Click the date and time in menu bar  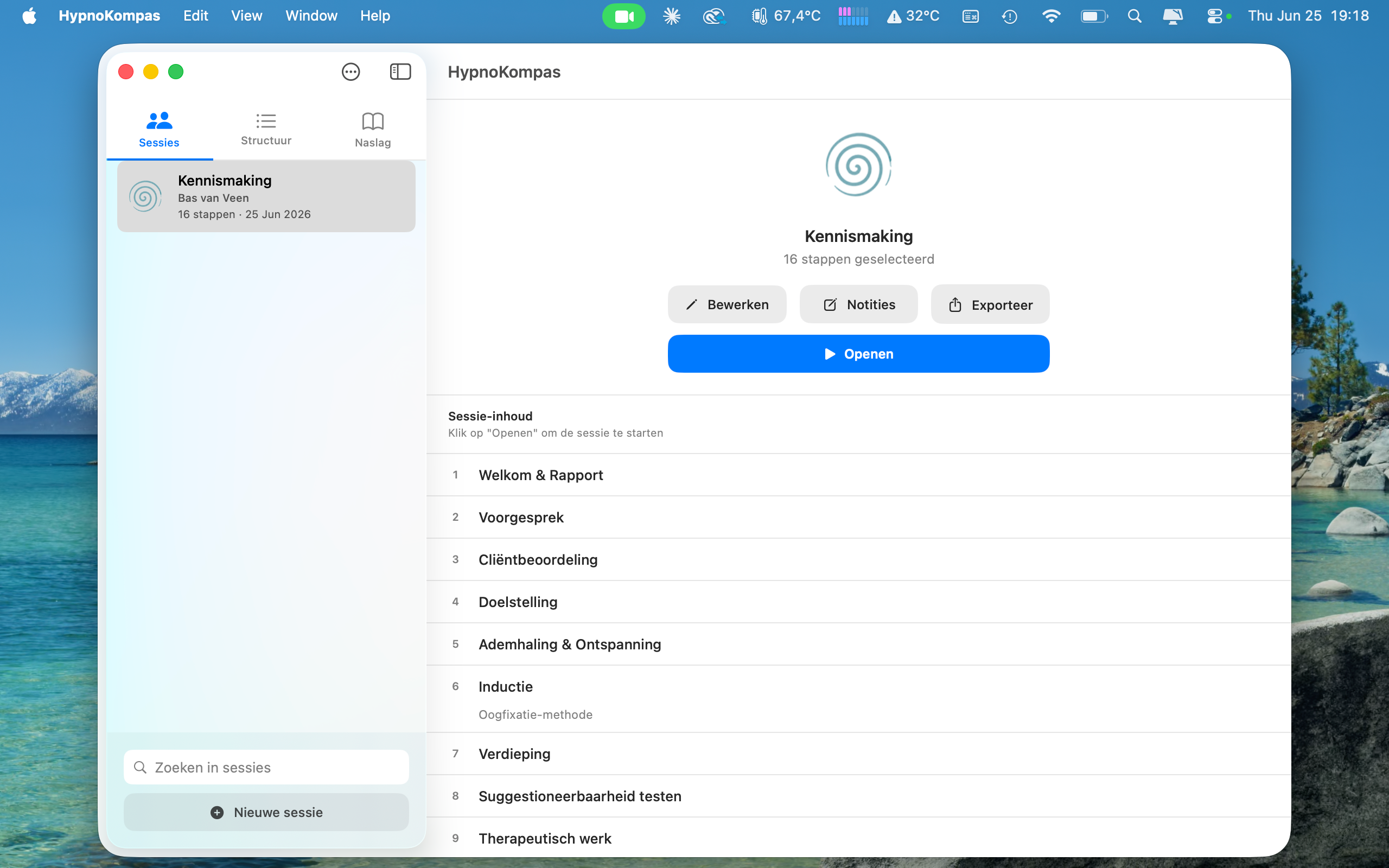click(1308, 16)
